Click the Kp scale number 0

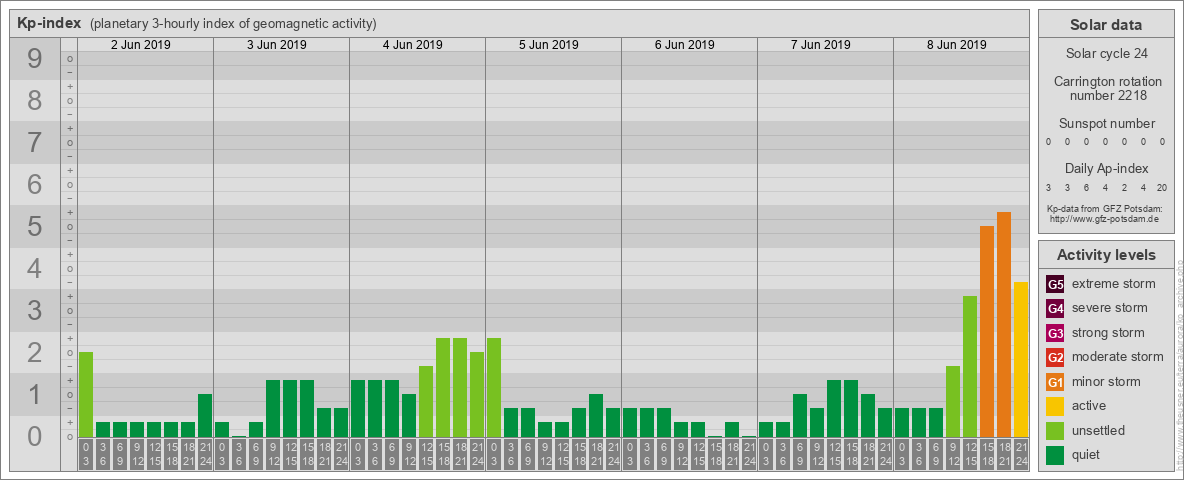[34, 436]
